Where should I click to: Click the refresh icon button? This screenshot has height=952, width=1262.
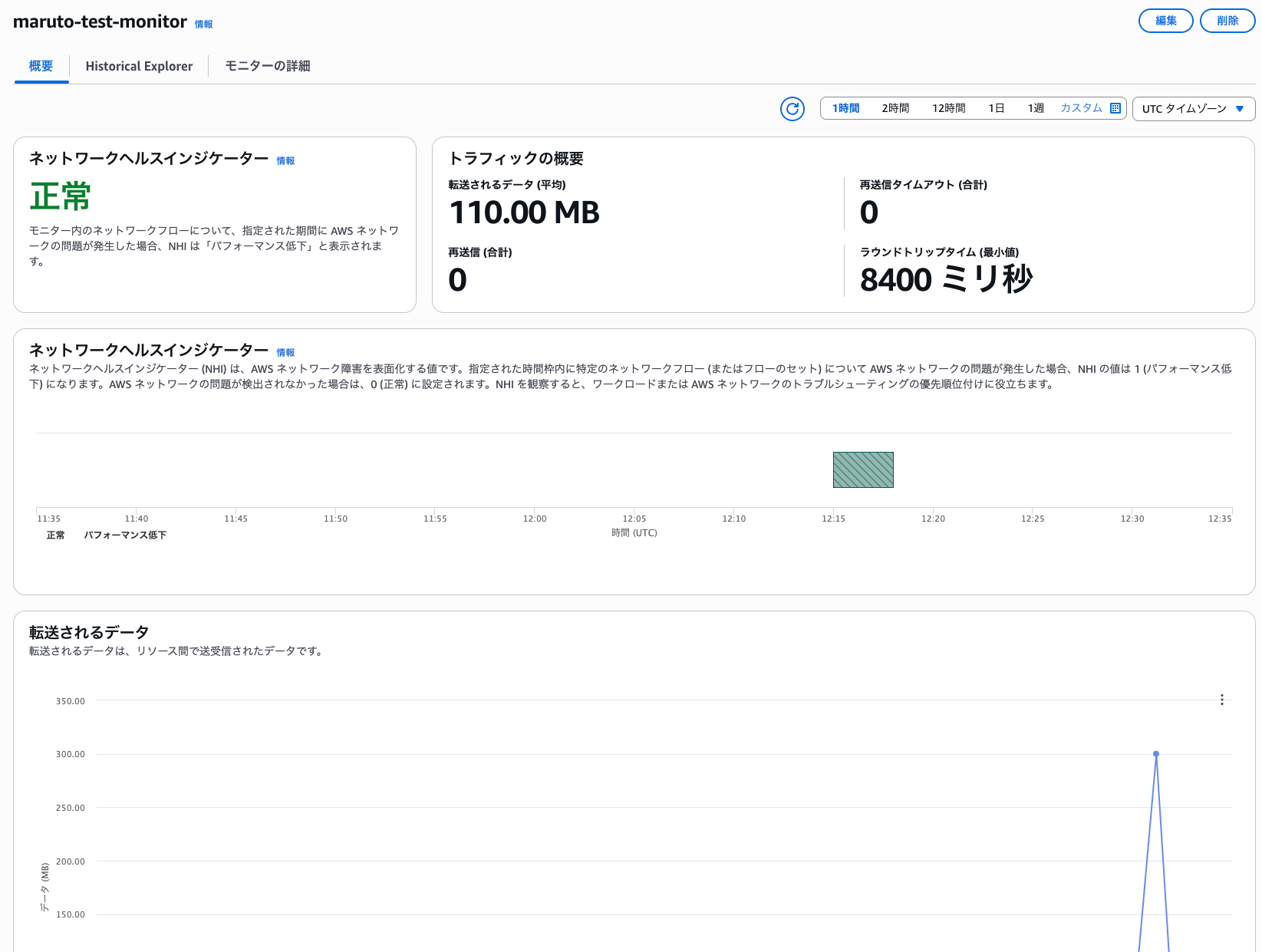point(792,109)
